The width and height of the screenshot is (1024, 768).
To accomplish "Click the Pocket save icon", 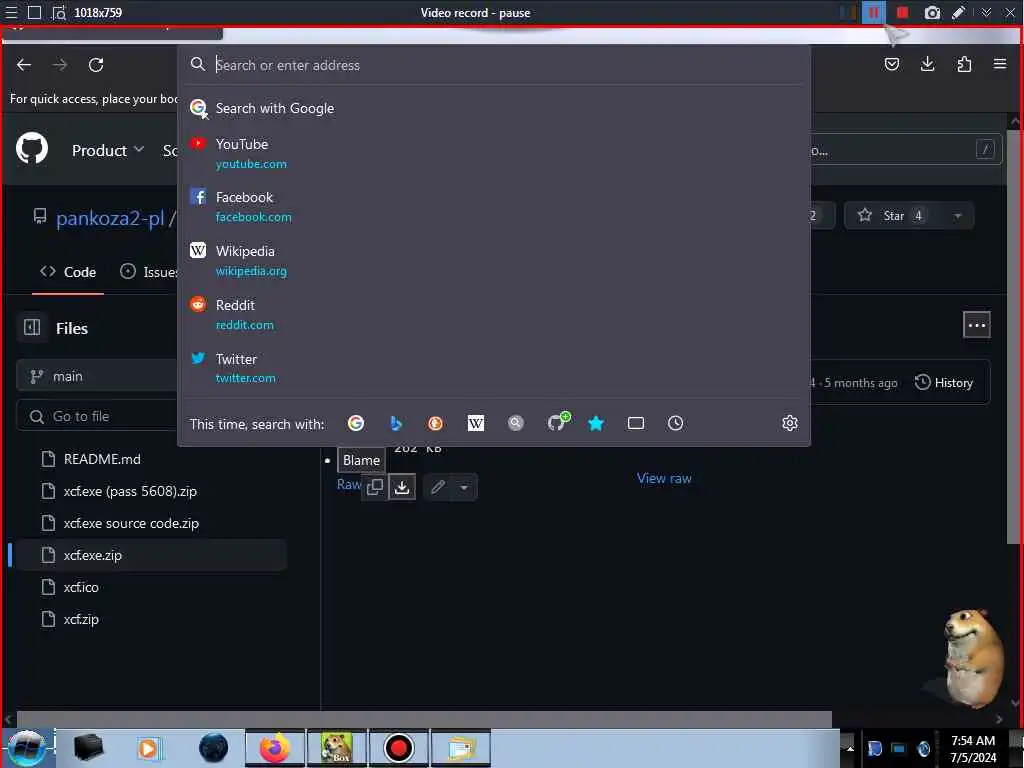I will (x=891, y=64).
